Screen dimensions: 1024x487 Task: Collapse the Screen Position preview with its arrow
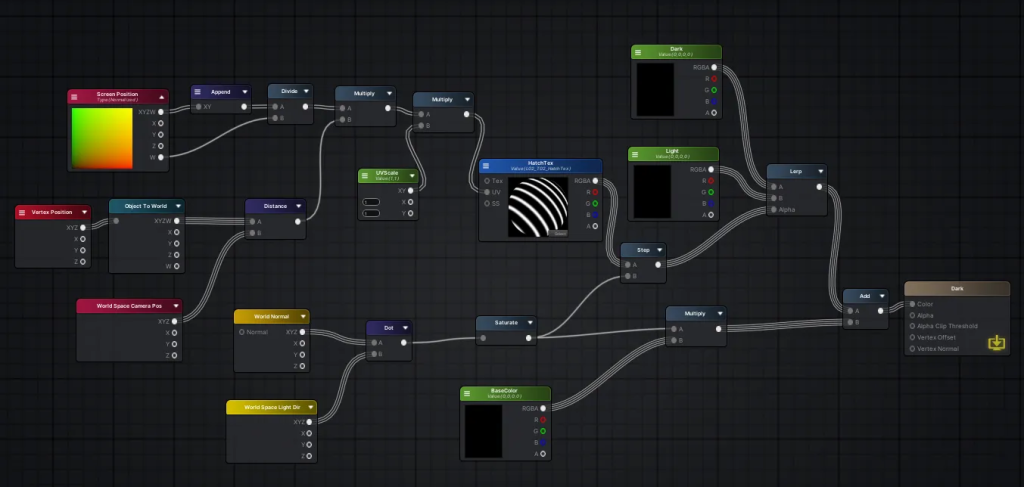[x=160, y=97]
